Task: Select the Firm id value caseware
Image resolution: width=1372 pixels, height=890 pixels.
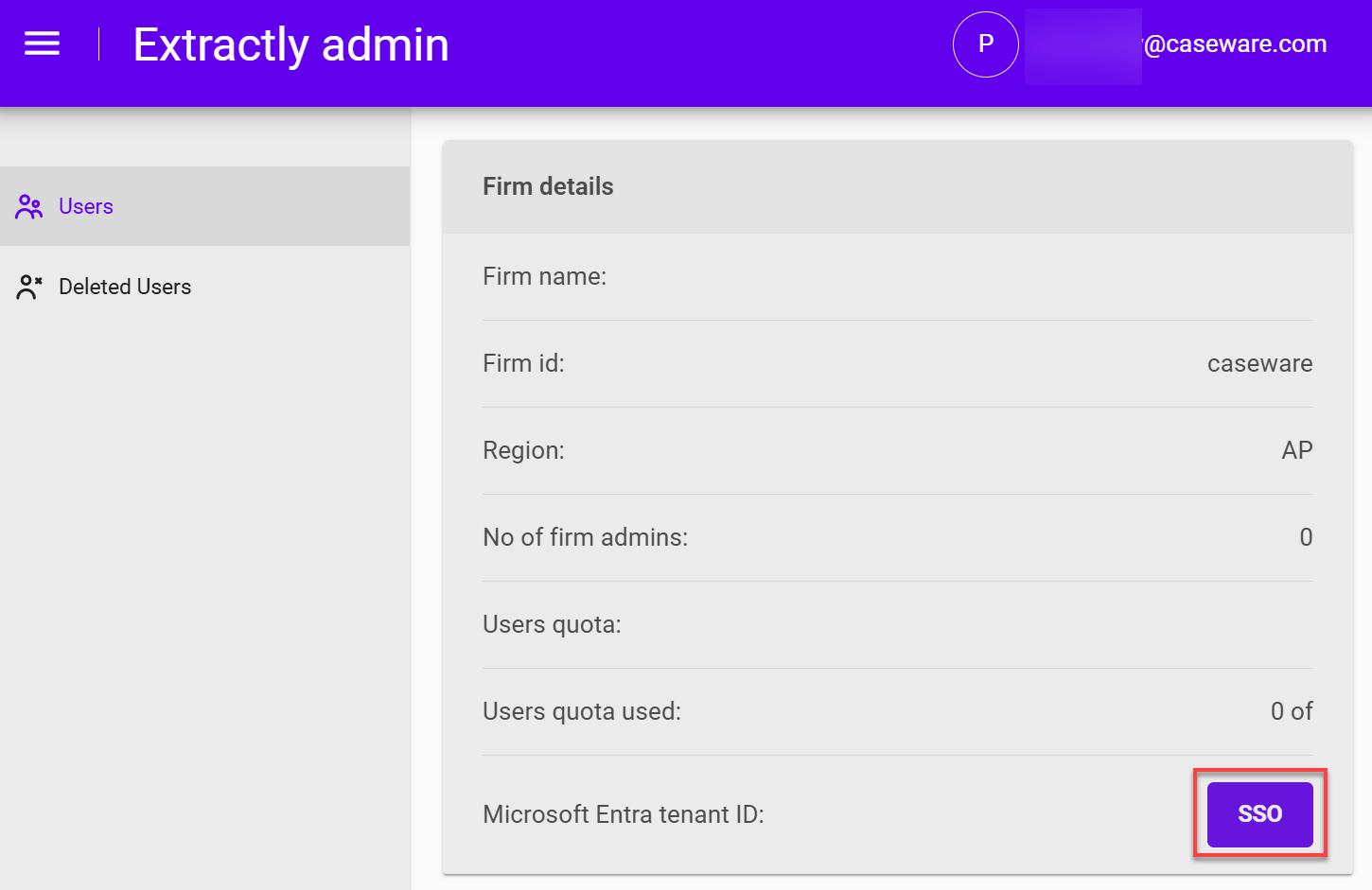Action: pyautogui.click(x=1259, y=363)
